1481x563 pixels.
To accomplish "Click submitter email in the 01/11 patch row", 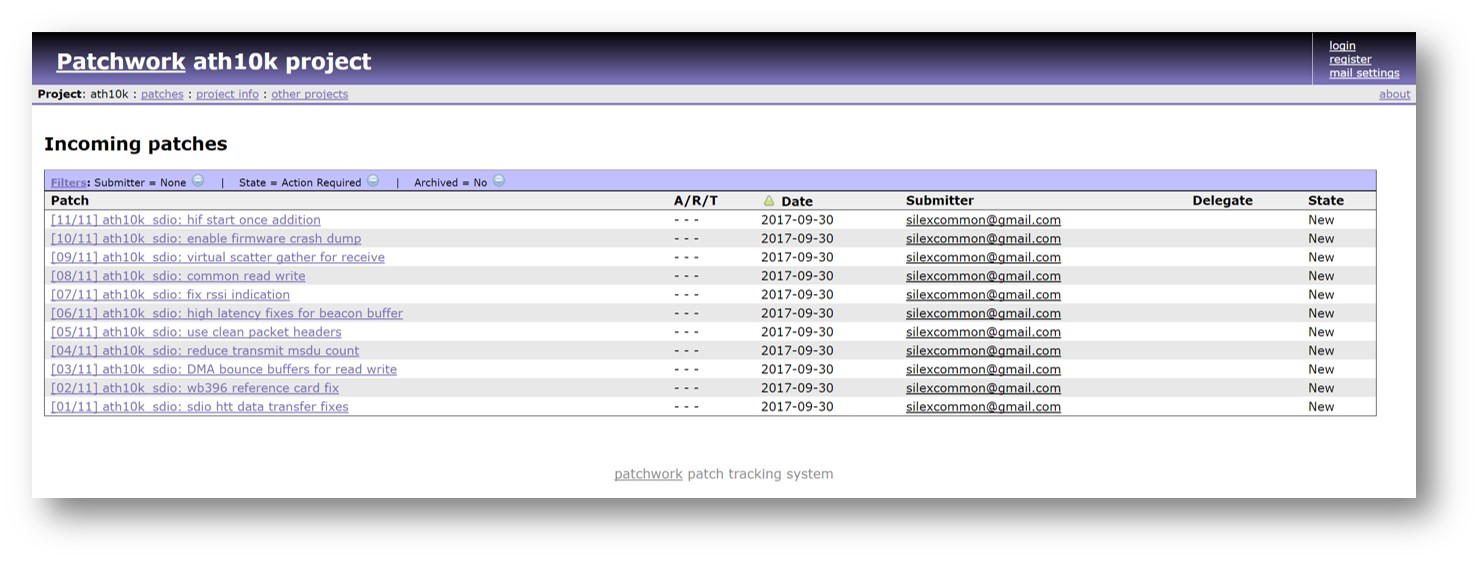I will click(983, 407).
